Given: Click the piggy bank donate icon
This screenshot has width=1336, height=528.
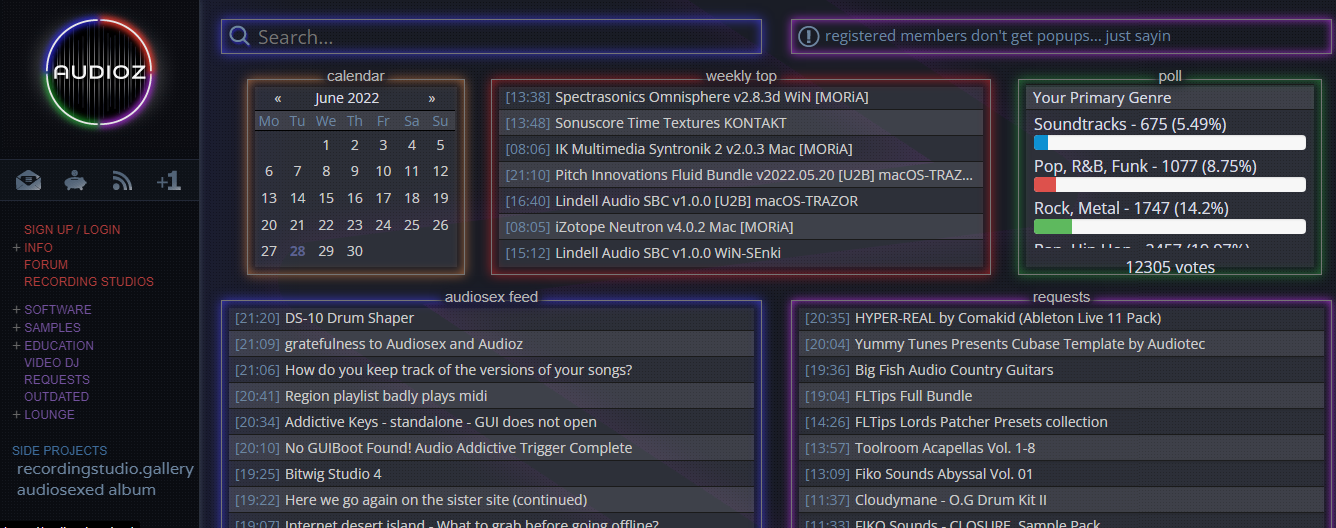Looking at the screenshot, I should coord(76,181).
